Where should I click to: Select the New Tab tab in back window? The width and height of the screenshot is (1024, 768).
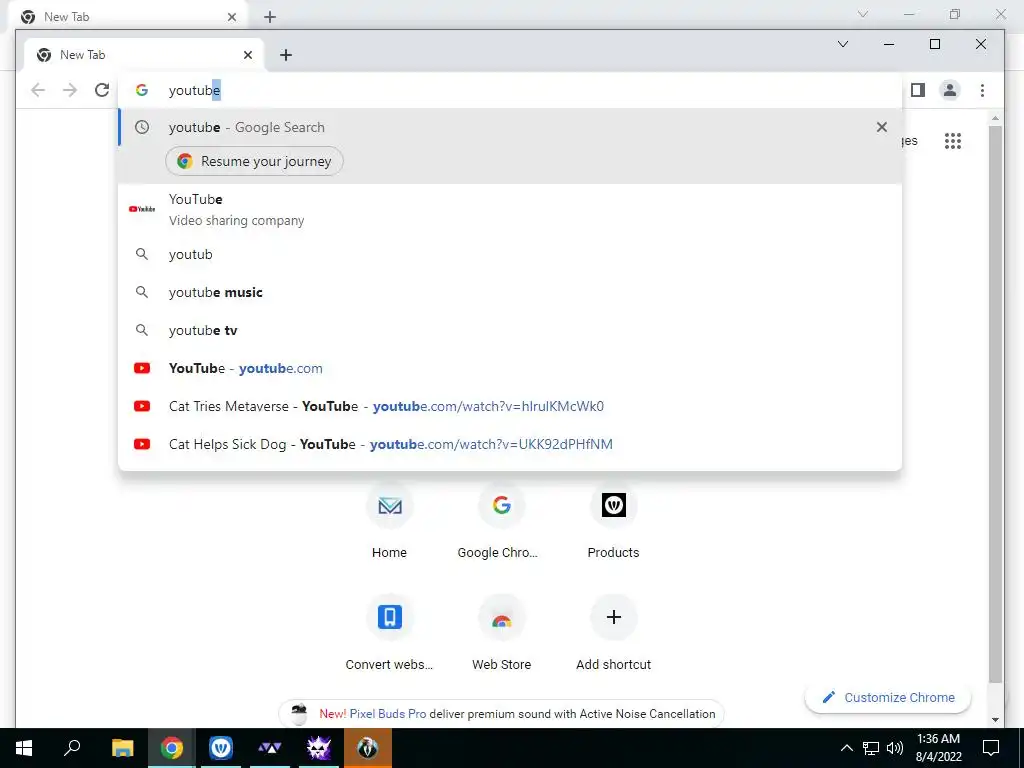click(128, 16)
